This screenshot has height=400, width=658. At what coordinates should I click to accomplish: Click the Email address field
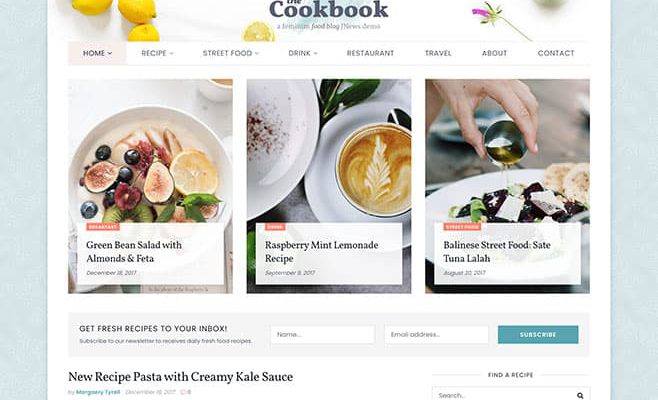[436, 335]
